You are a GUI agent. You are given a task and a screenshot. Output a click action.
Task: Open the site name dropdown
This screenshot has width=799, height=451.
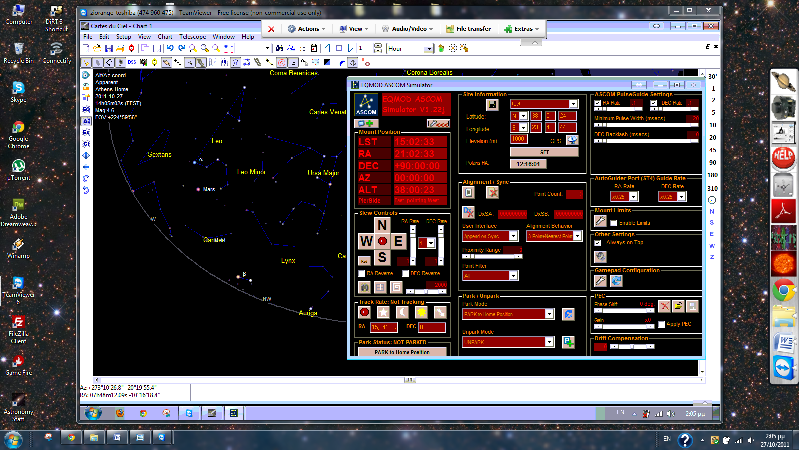coord(544,103)
